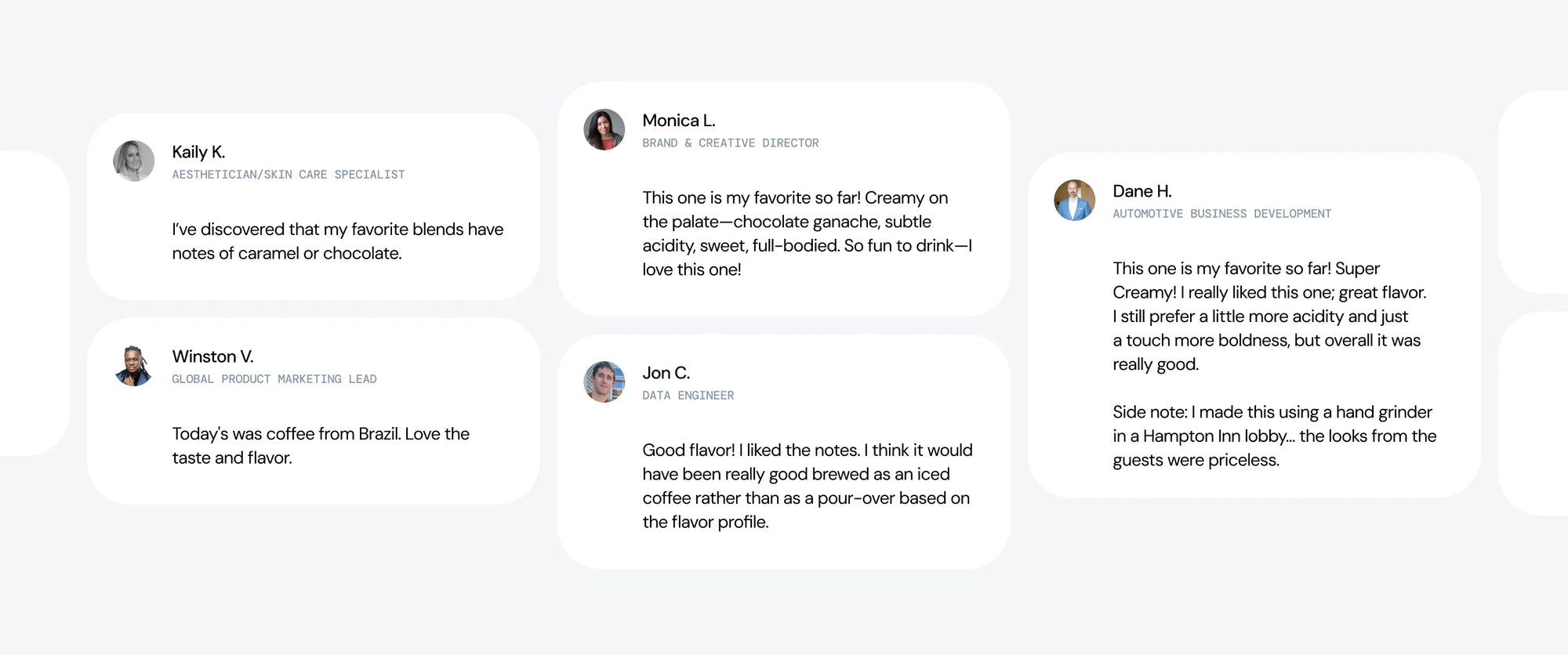Click the Aesthetician/Skin Care Specialist title

[288, 175]
